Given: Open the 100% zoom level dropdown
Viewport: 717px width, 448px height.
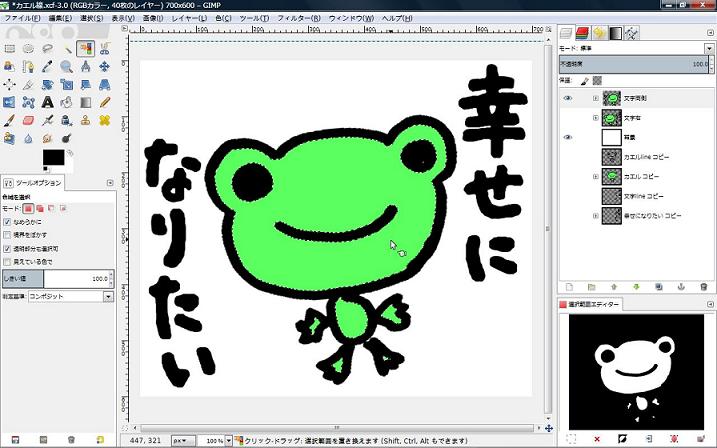Looking at the screenshot, I should click(228, 441).
